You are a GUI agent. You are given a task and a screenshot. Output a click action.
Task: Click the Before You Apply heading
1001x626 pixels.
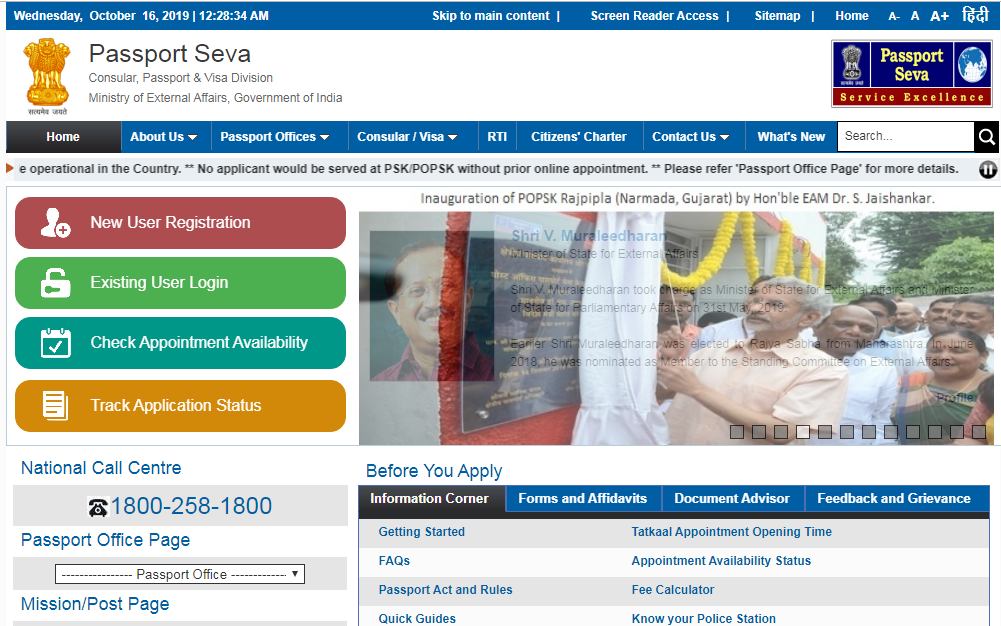(434, 471)
